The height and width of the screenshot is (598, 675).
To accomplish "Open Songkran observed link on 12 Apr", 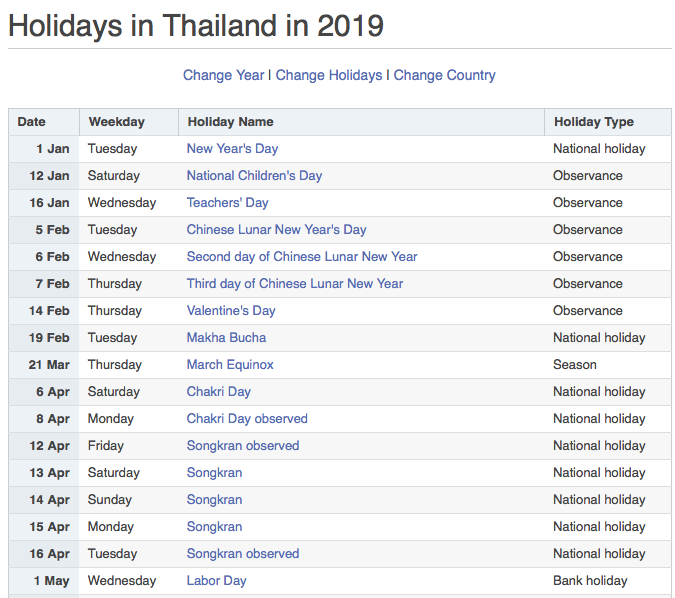I will pyautogui.click(x=243, y=446).
